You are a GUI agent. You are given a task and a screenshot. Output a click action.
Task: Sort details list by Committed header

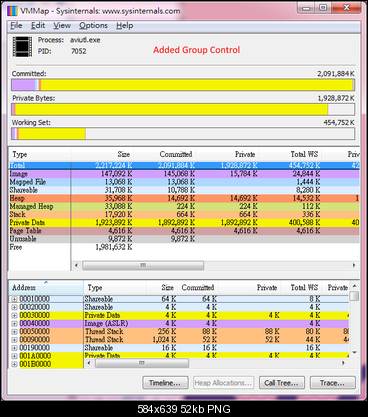[x=198, y=288]
